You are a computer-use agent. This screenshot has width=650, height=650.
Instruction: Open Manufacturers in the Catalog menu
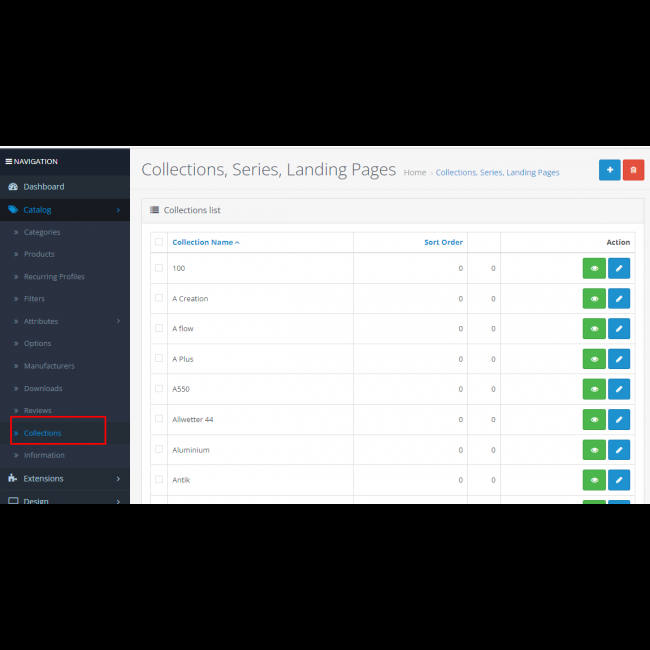point(49,366)
